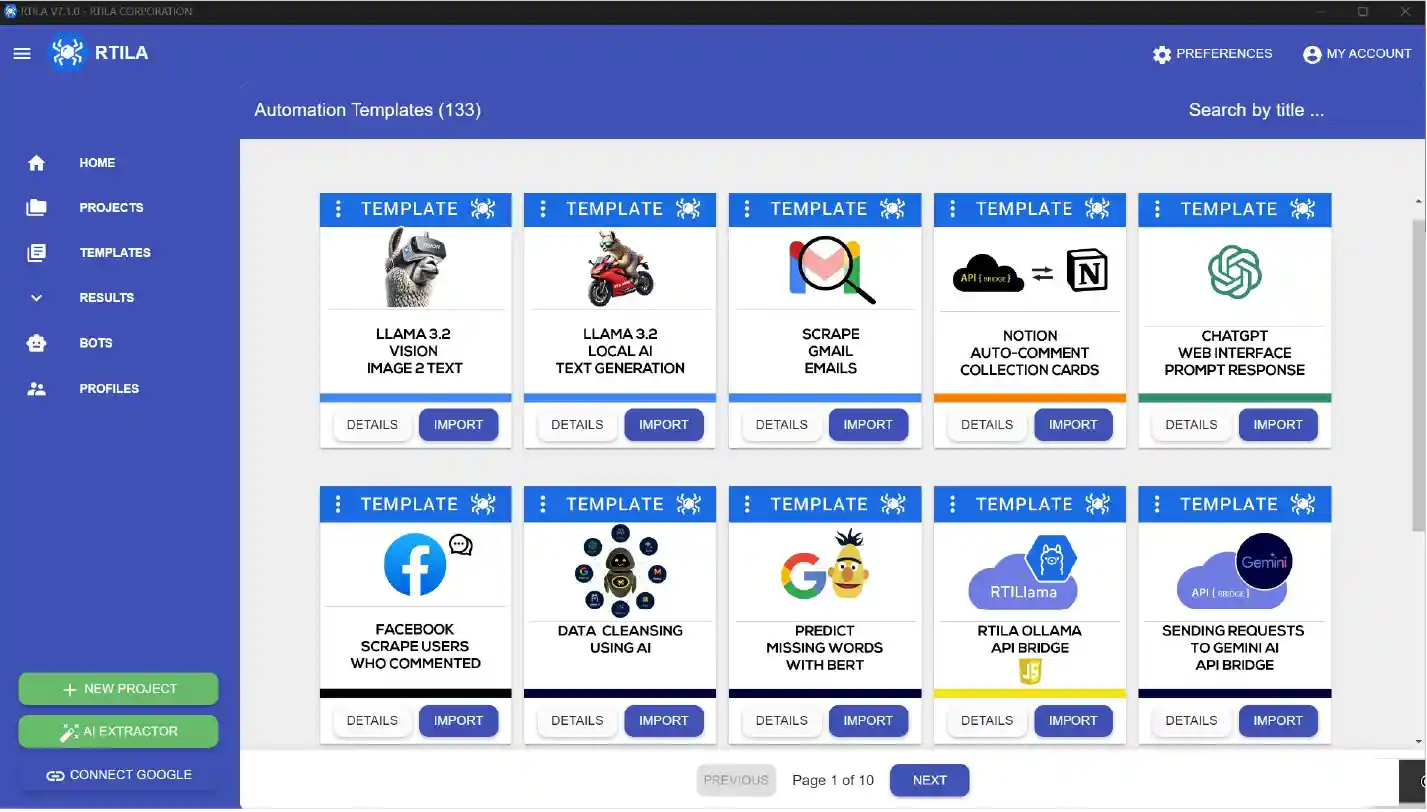Image resolution: width=1427 pixels, height=812 pixels.
Task: Open three-dot menu on Facebook Scrape Users card
Action: pyautogui.click(x=338, y=504)
